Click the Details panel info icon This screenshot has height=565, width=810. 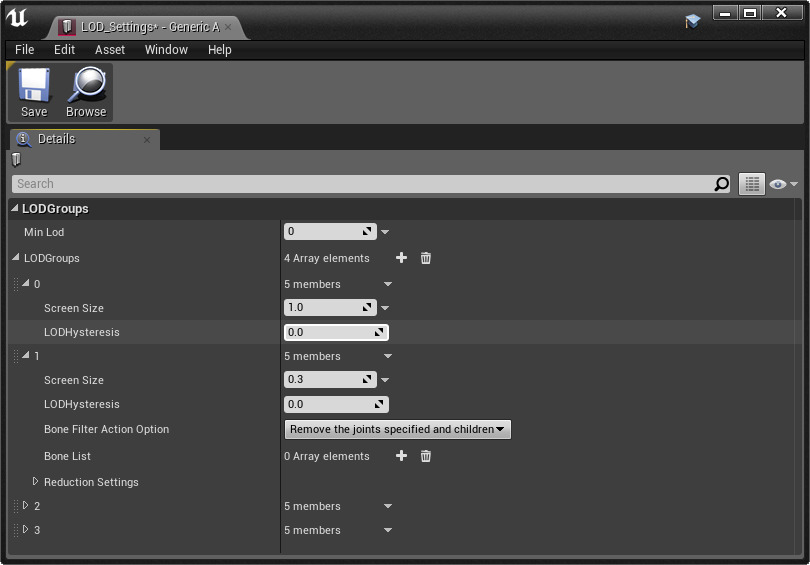point(23,139)
